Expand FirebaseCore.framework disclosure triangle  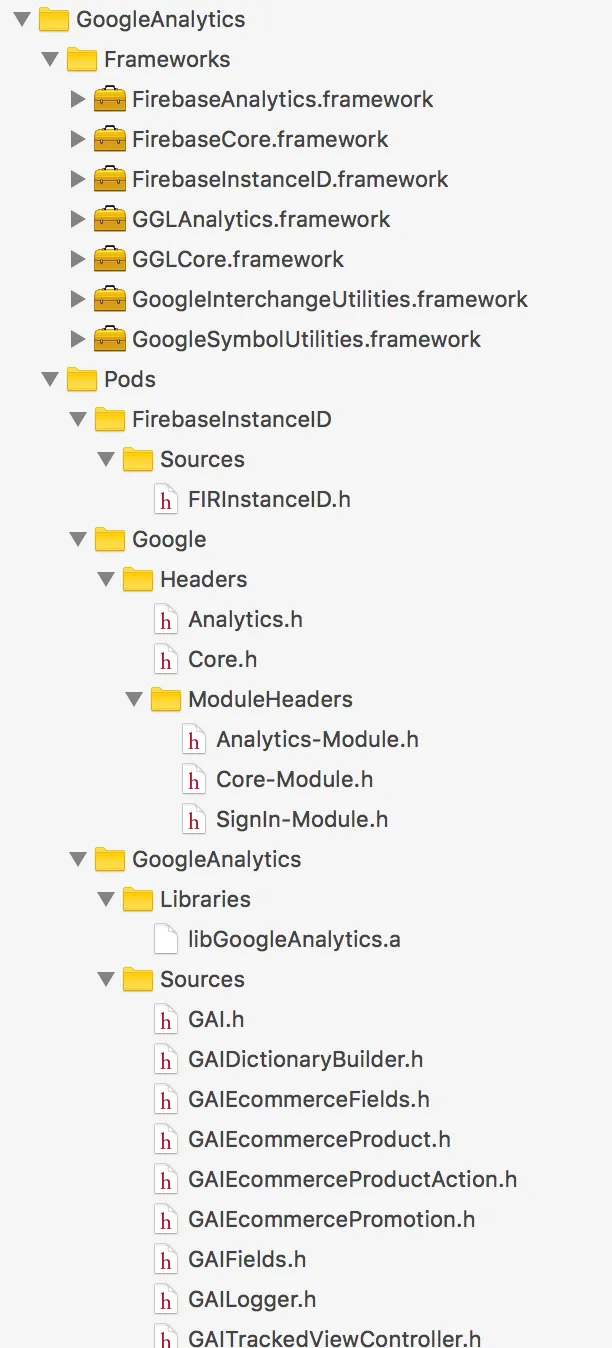pyautogui.click(x=77, y=139)
